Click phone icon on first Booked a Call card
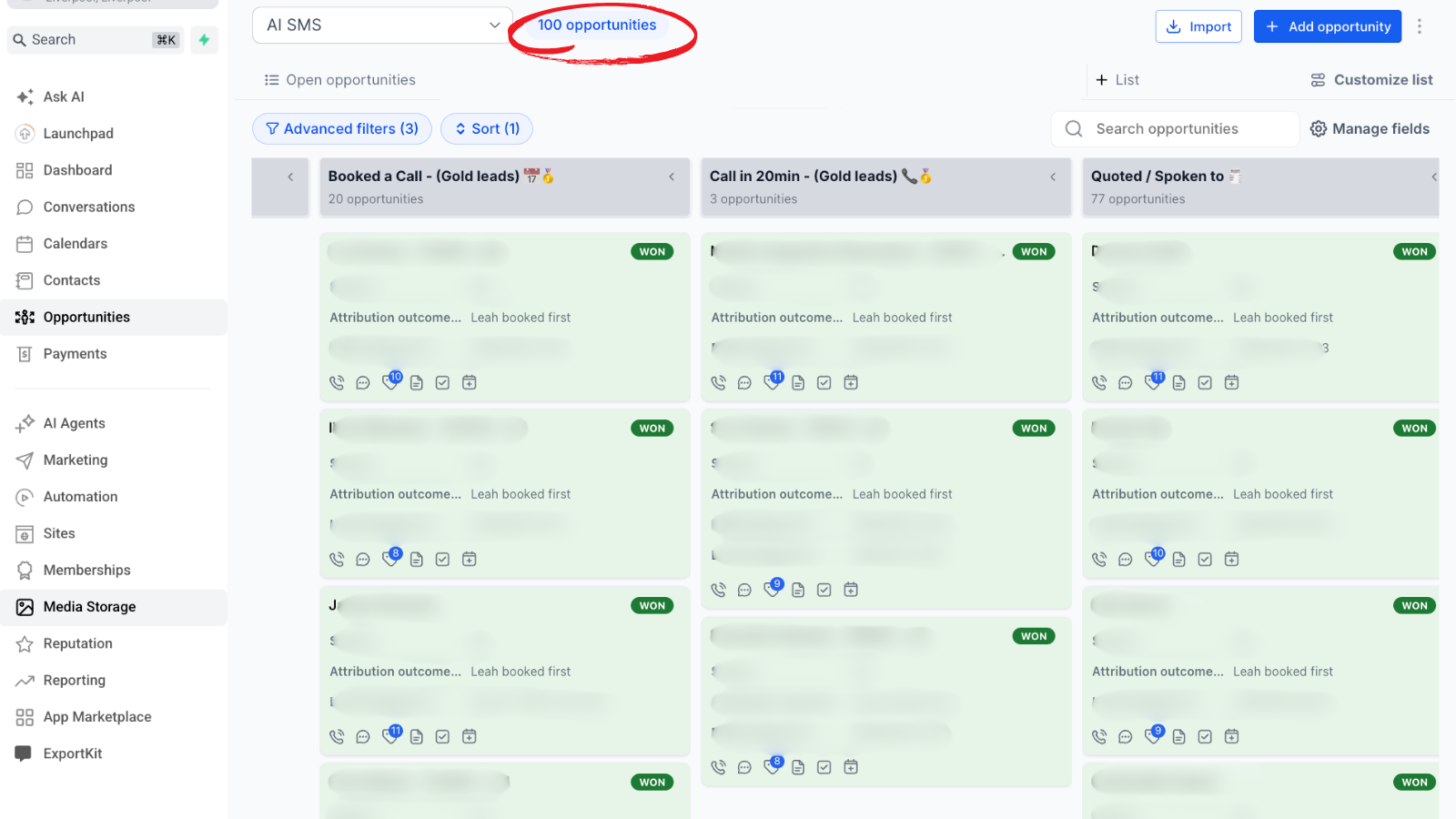This screenshot has width=1456, height=819. click(337, 383)
